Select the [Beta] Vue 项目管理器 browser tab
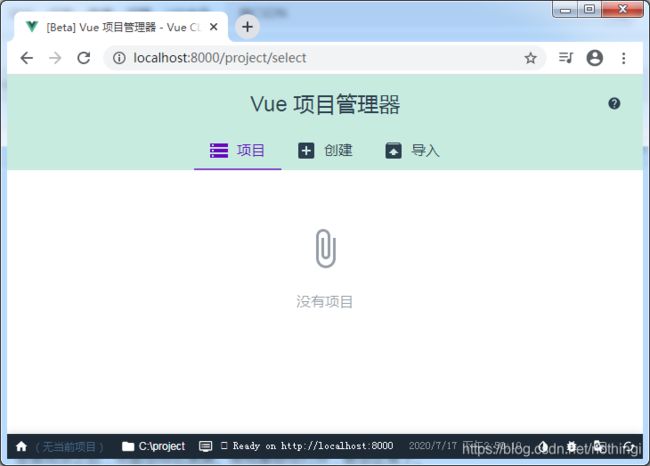 point(121,27)
